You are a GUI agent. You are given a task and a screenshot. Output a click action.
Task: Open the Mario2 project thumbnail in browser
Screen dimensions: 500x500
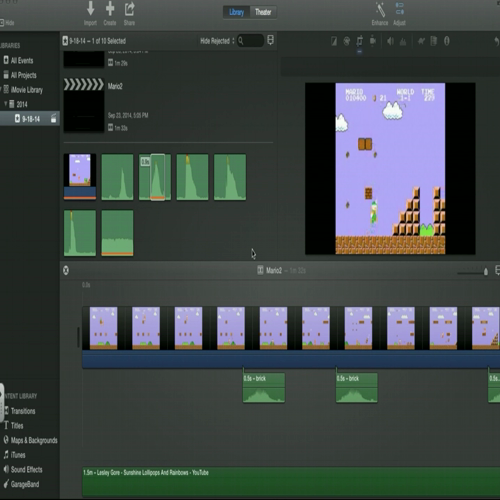pyautogui.click(x=84, y=105)
